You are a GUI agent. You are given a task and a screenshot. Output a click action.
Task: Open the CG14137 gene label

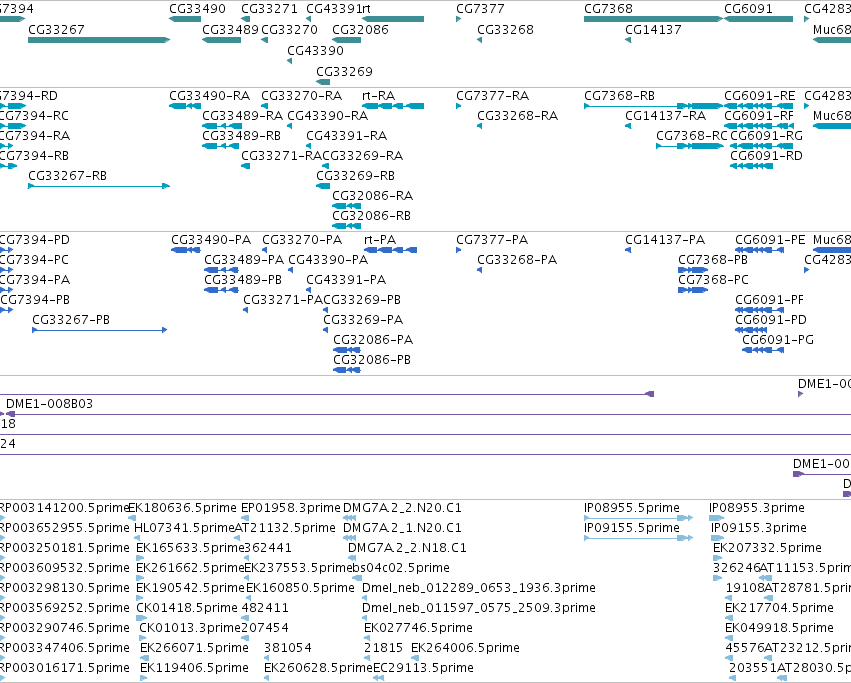[653, 30]
